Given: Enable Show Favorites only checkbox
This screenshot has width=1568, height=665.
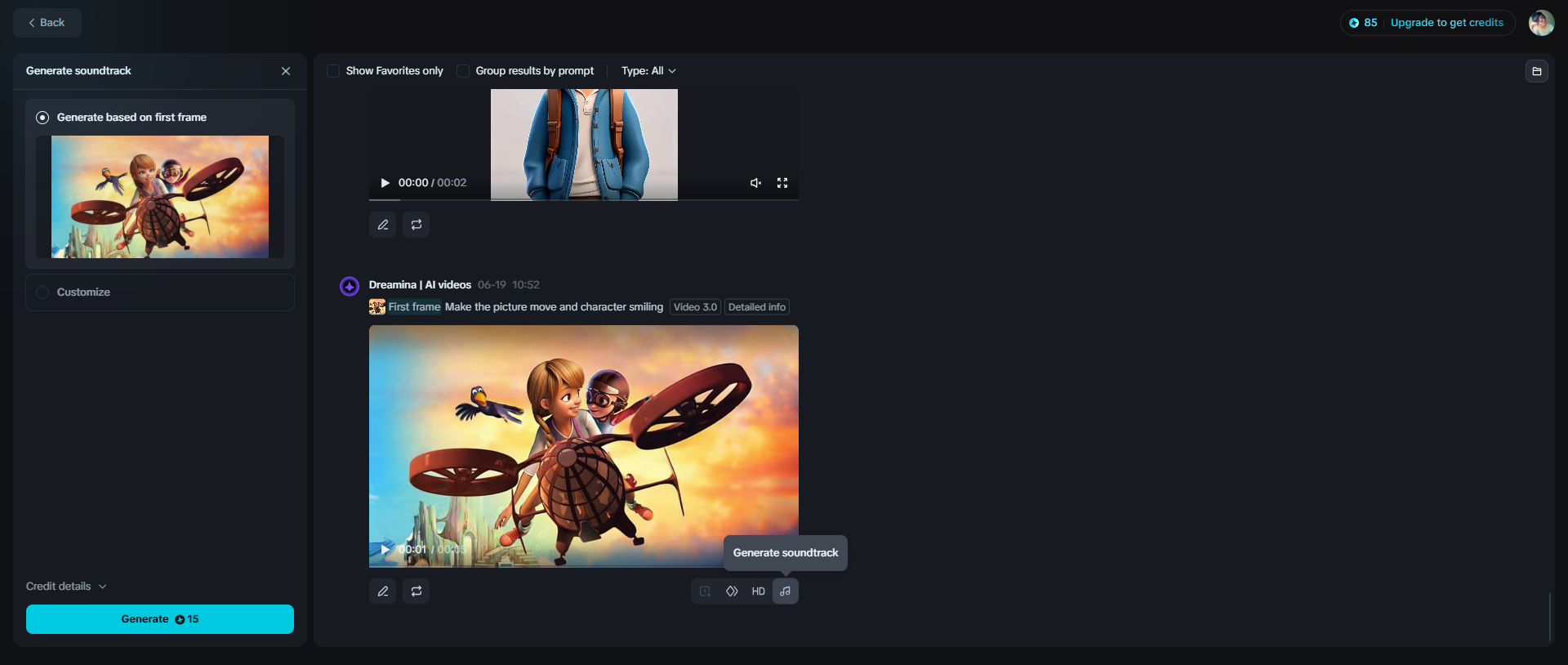Looking at the screenshot, I should click(333, 71).
